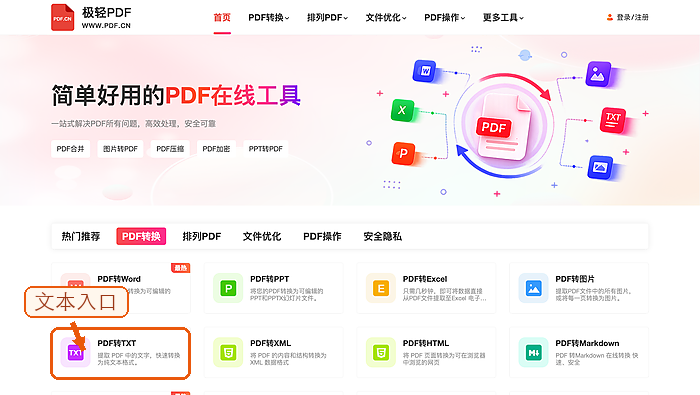Click the PPT转PDF quick link button
The width and height of the screenshot is (700, 395).
(266, 149)
